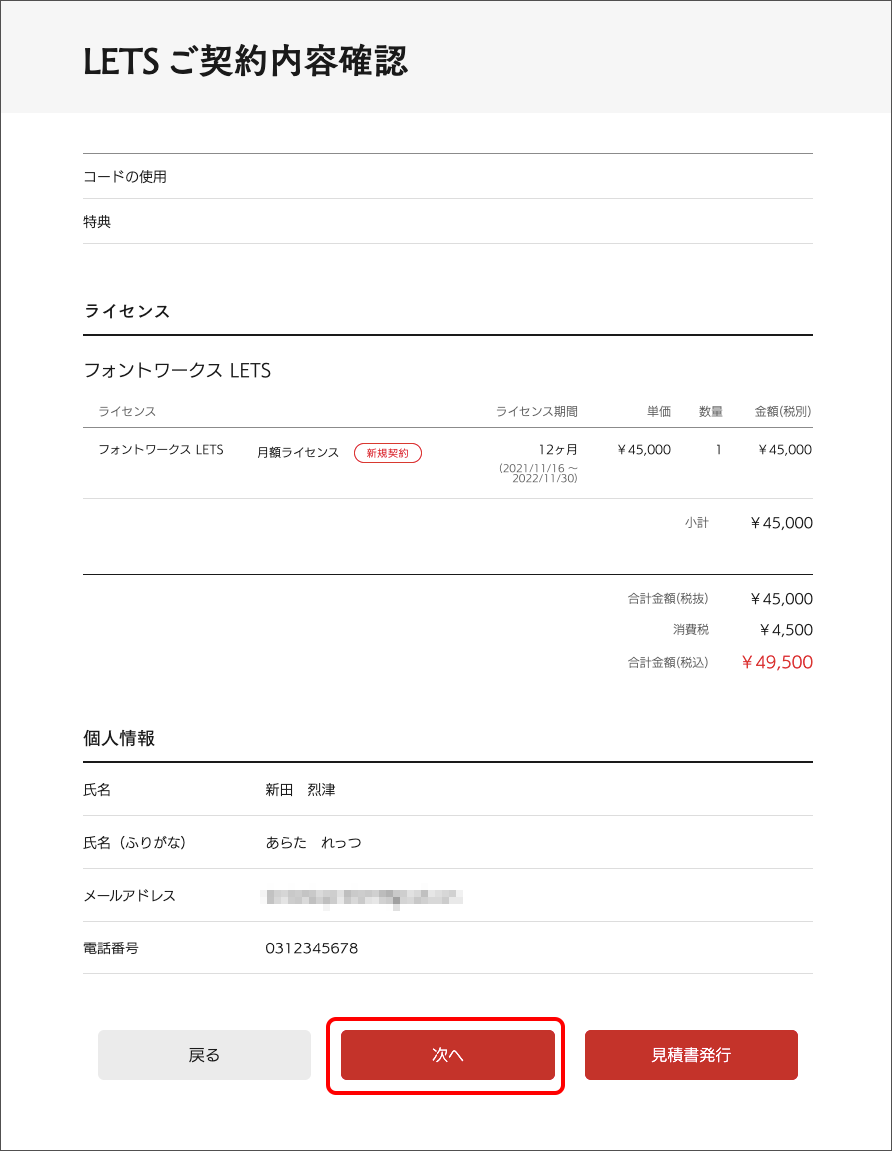Click the 特典 row label
Image resolution: width=892 pixels, height=1151 pixels.
[x=97, y=222]
